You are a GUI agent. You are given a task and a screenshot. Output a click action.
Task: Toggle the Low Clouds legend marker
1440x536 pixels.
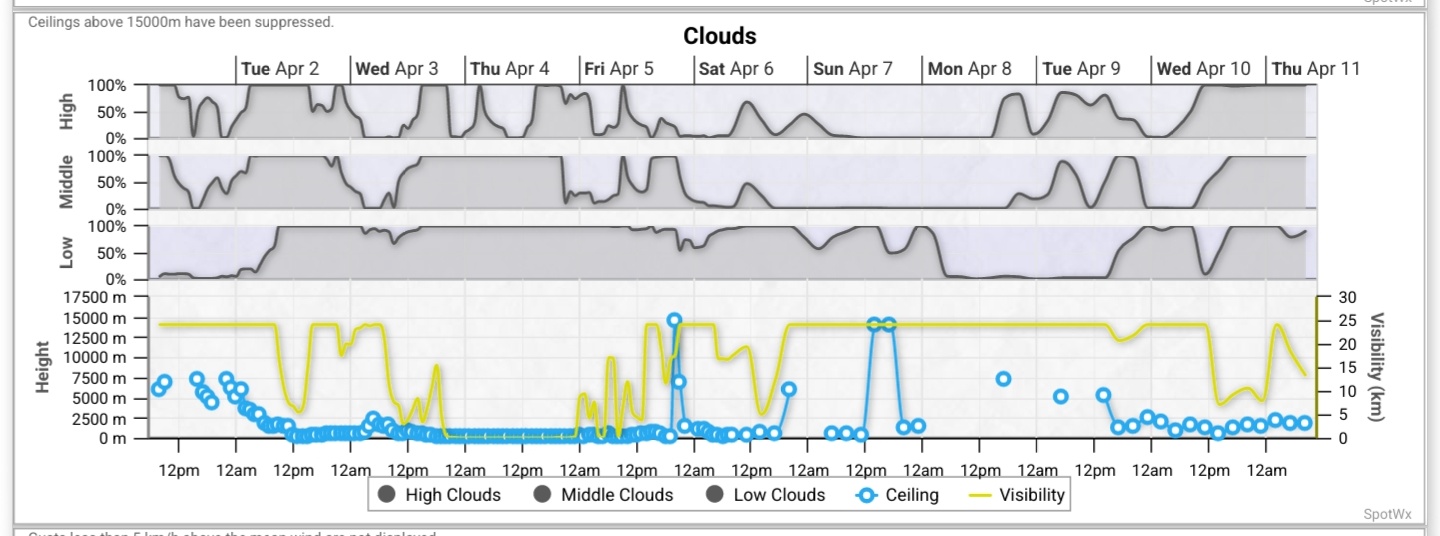pyautogui.click(x=715, y=494)
